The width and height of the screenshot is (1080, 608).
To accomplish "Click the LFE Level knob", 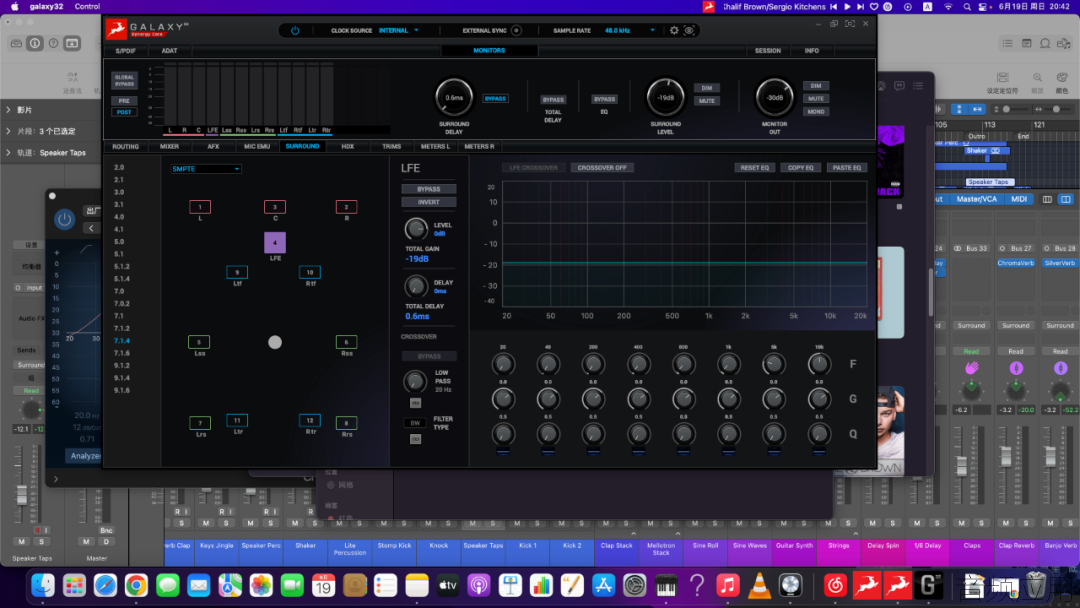I will coord(415,229).
